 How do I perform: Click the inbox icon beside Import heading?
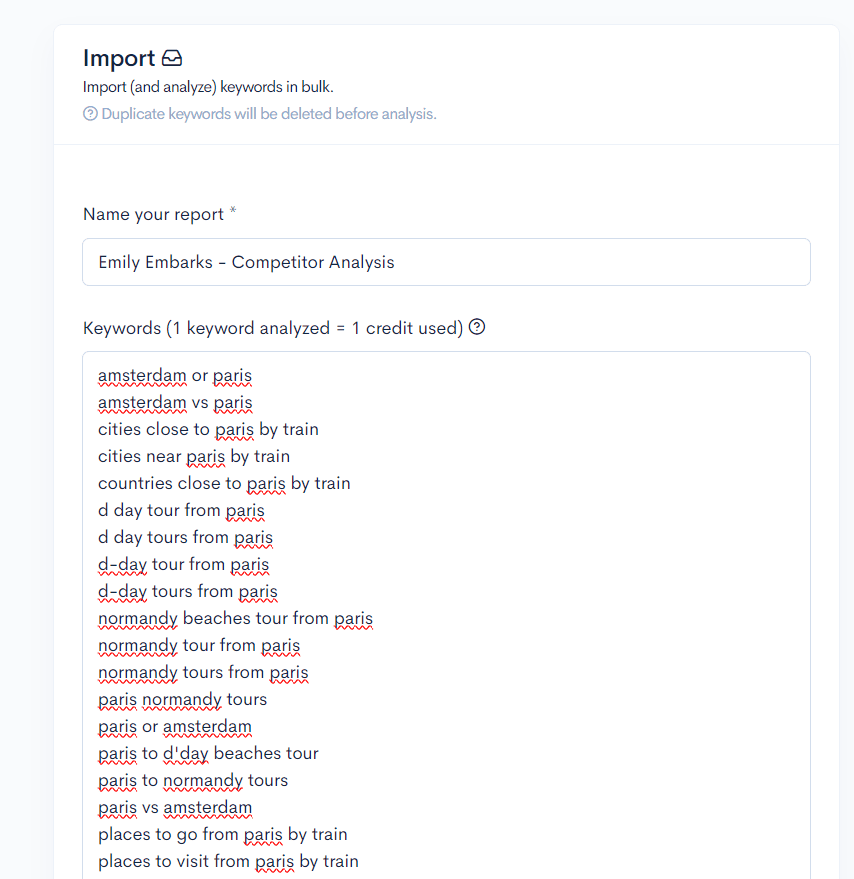[x=172, y=59]
